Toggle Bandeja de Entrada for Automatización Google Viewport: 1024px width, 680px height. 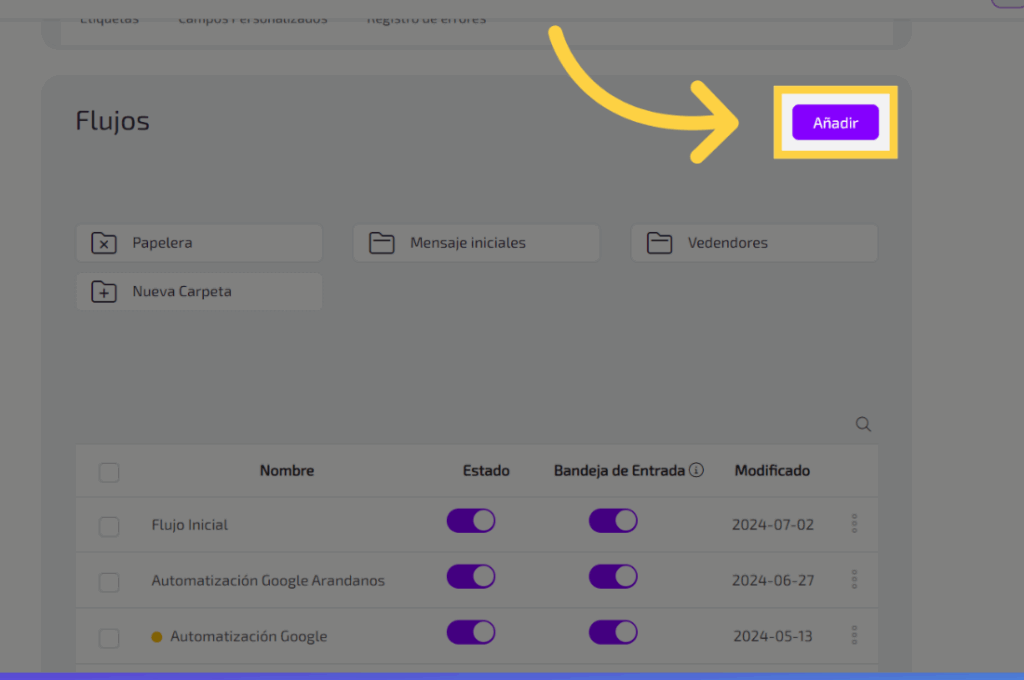point(613,632)
